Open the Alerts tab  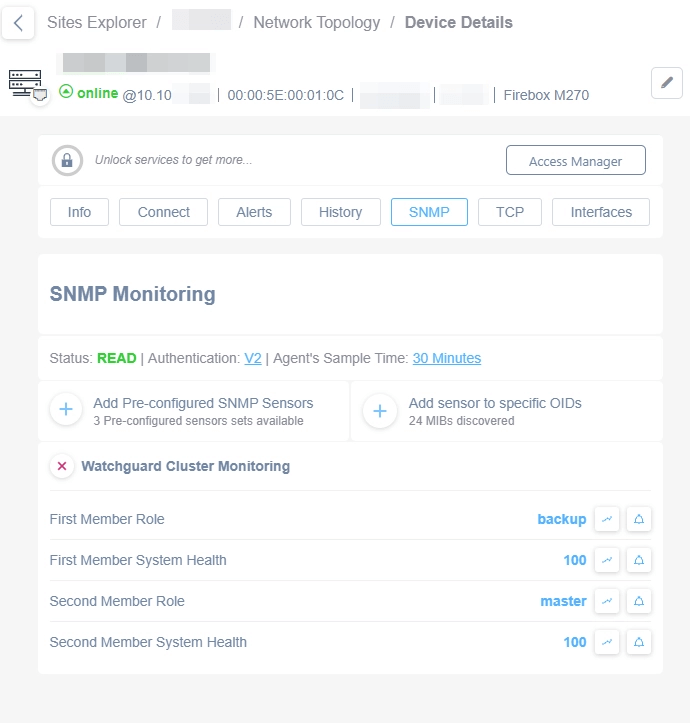[254, 212]
